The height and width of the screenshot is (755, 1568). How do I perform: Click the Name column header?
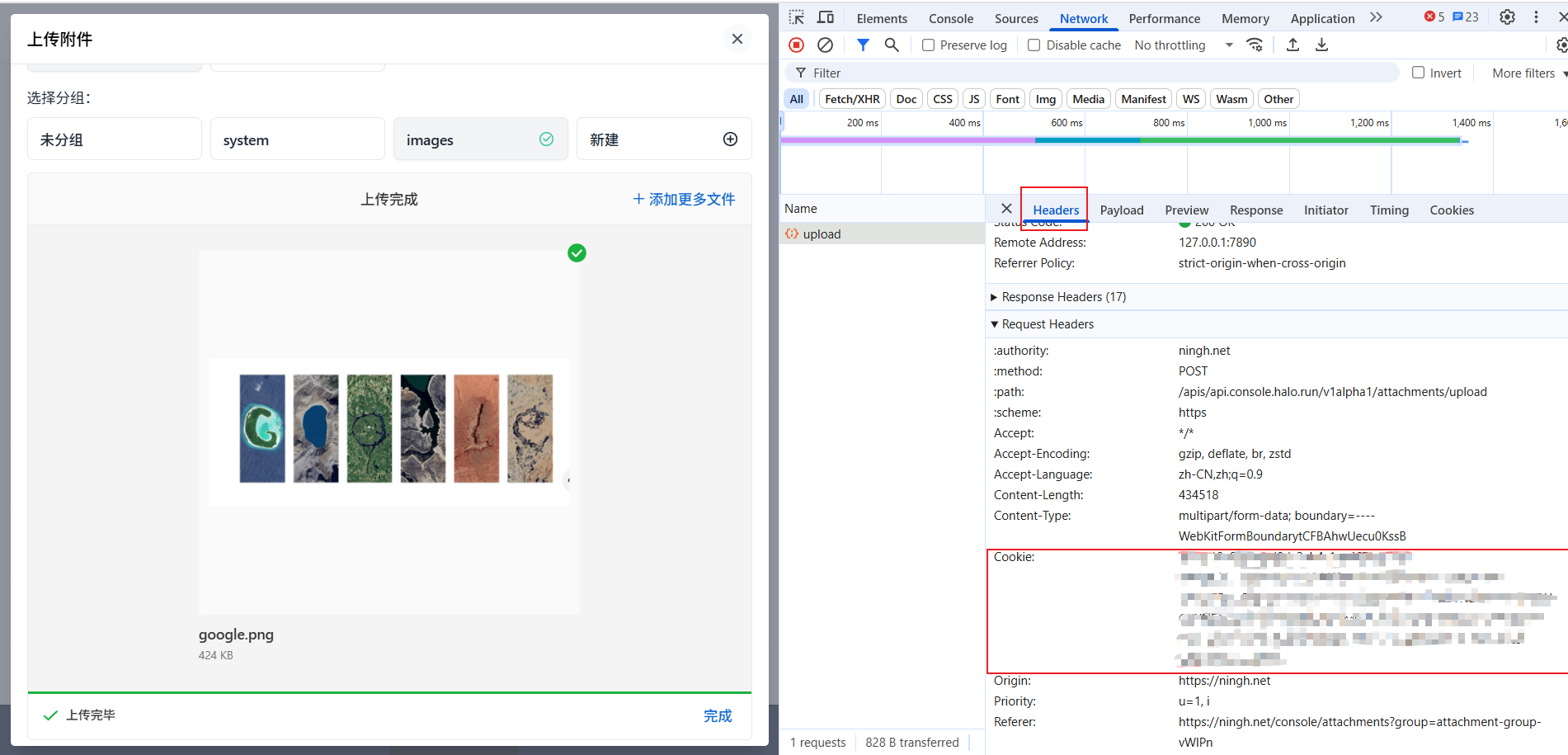(x=882, y=209)
